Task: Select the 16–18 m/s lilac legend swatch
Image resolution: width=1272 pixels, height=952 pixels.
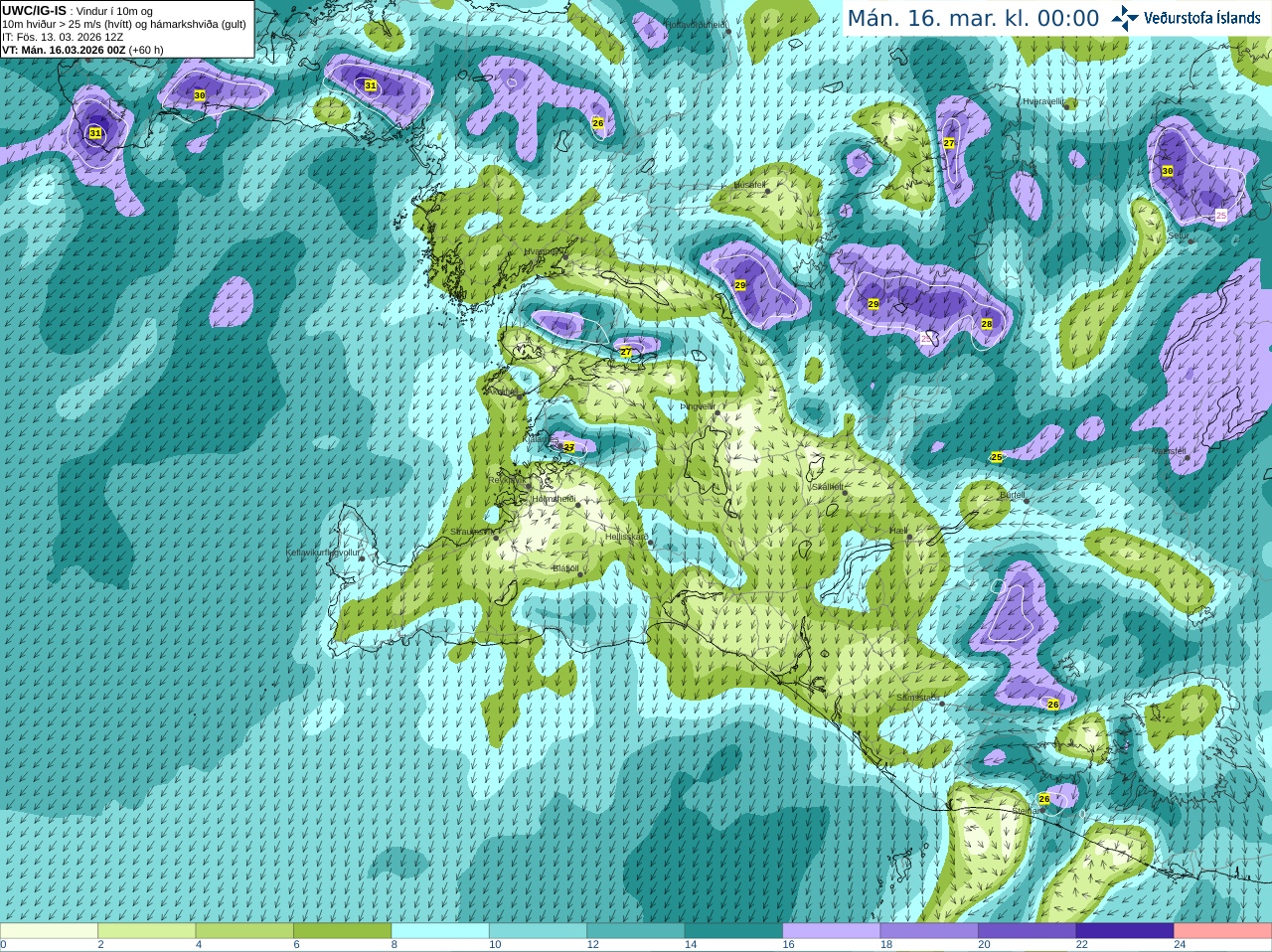Action: pyautogui.click(x=832, y=931)
